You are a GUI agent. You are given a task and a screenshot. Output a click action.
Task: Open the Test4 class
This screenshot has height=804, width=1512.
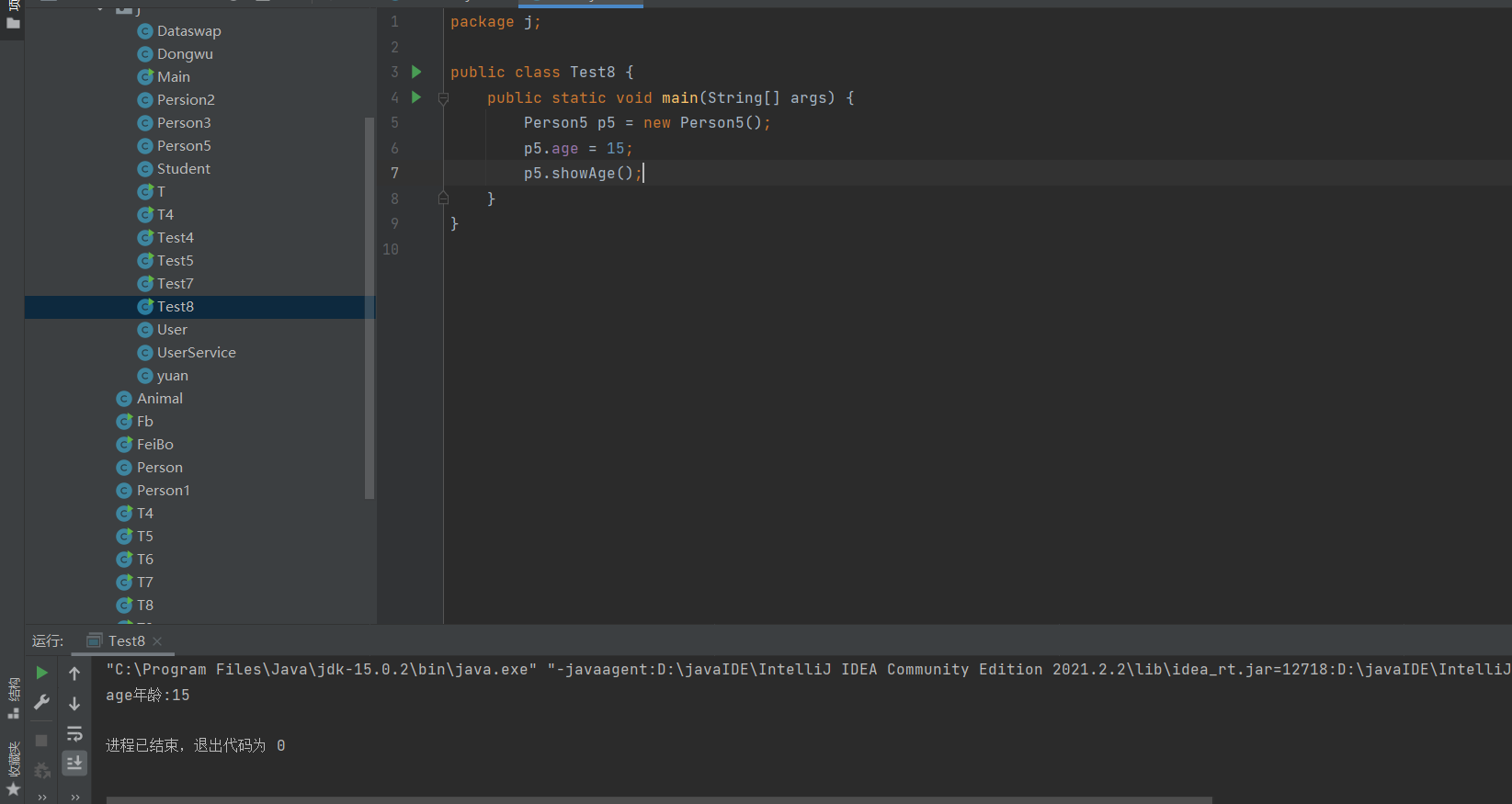(x=176, y=238)
